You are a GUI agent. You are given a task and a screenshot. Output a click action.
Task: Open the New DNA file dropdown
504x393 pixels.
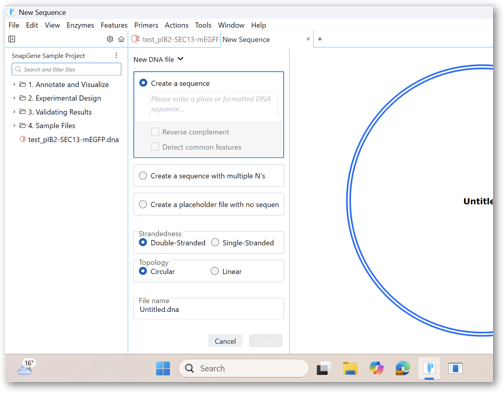[158, 59]
